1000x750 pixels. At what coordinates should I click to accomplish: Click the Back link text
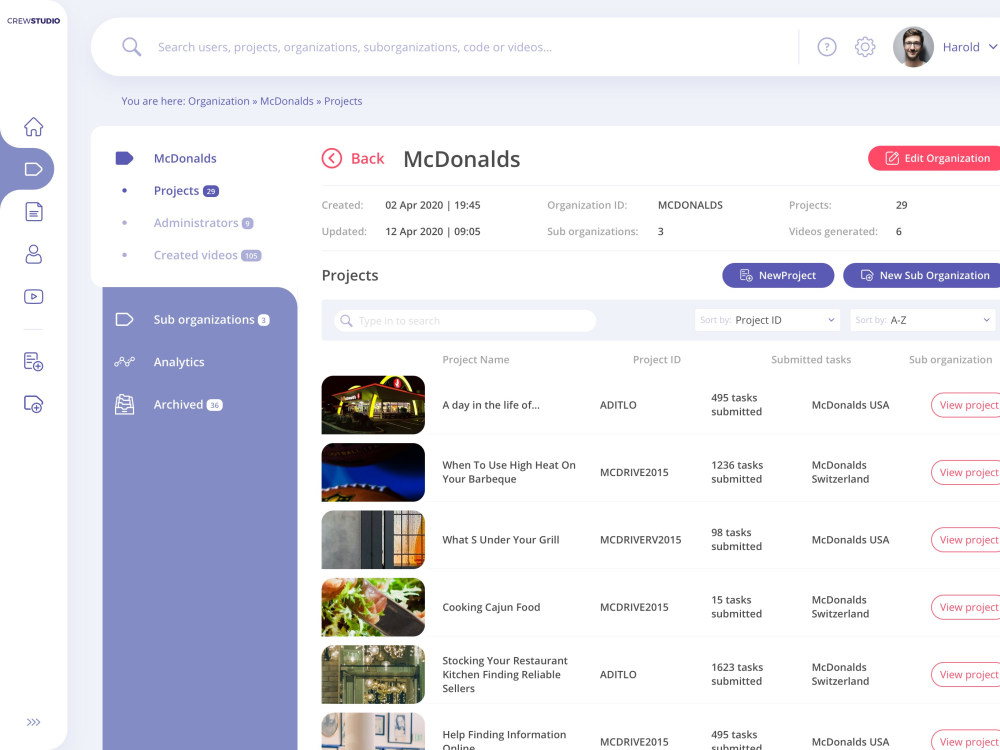point(367,158)
